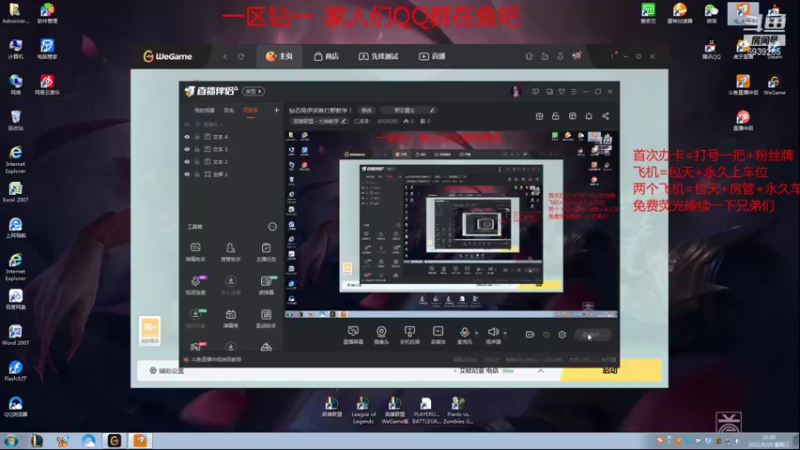
Task: Click the yellow 启动 launch button in WeGame
Action: pos(610,370)
